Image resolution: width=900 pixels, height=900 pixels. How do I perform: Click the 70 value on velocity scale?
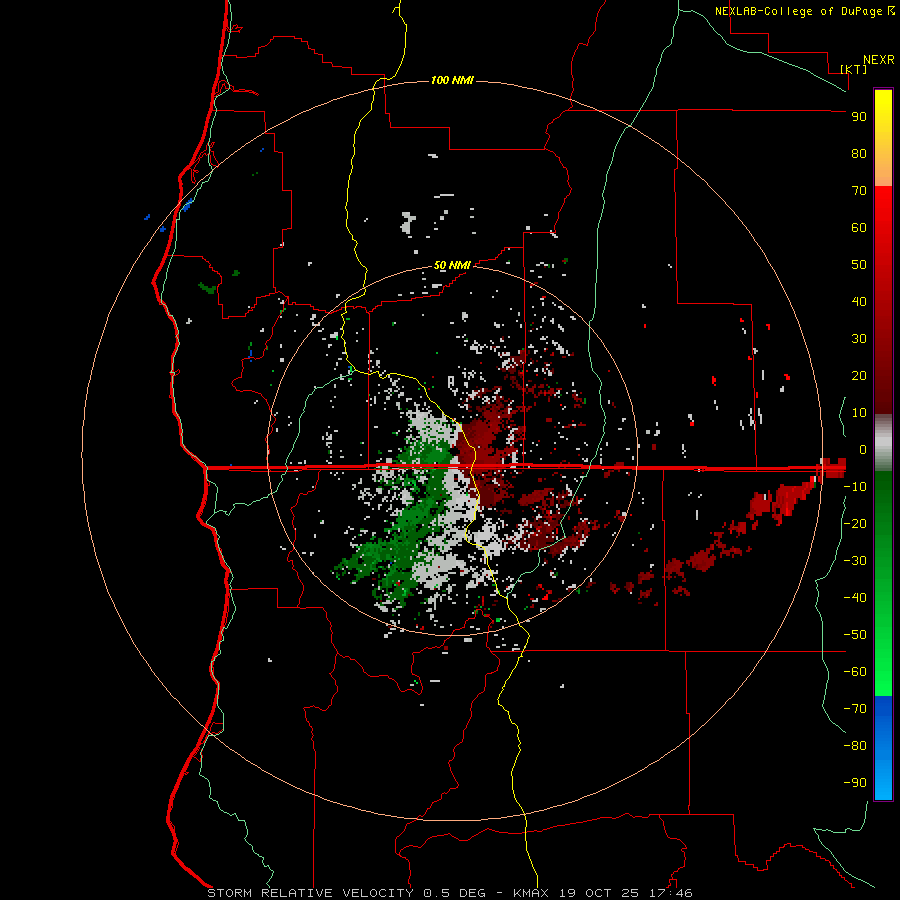(x=859, y=191)
